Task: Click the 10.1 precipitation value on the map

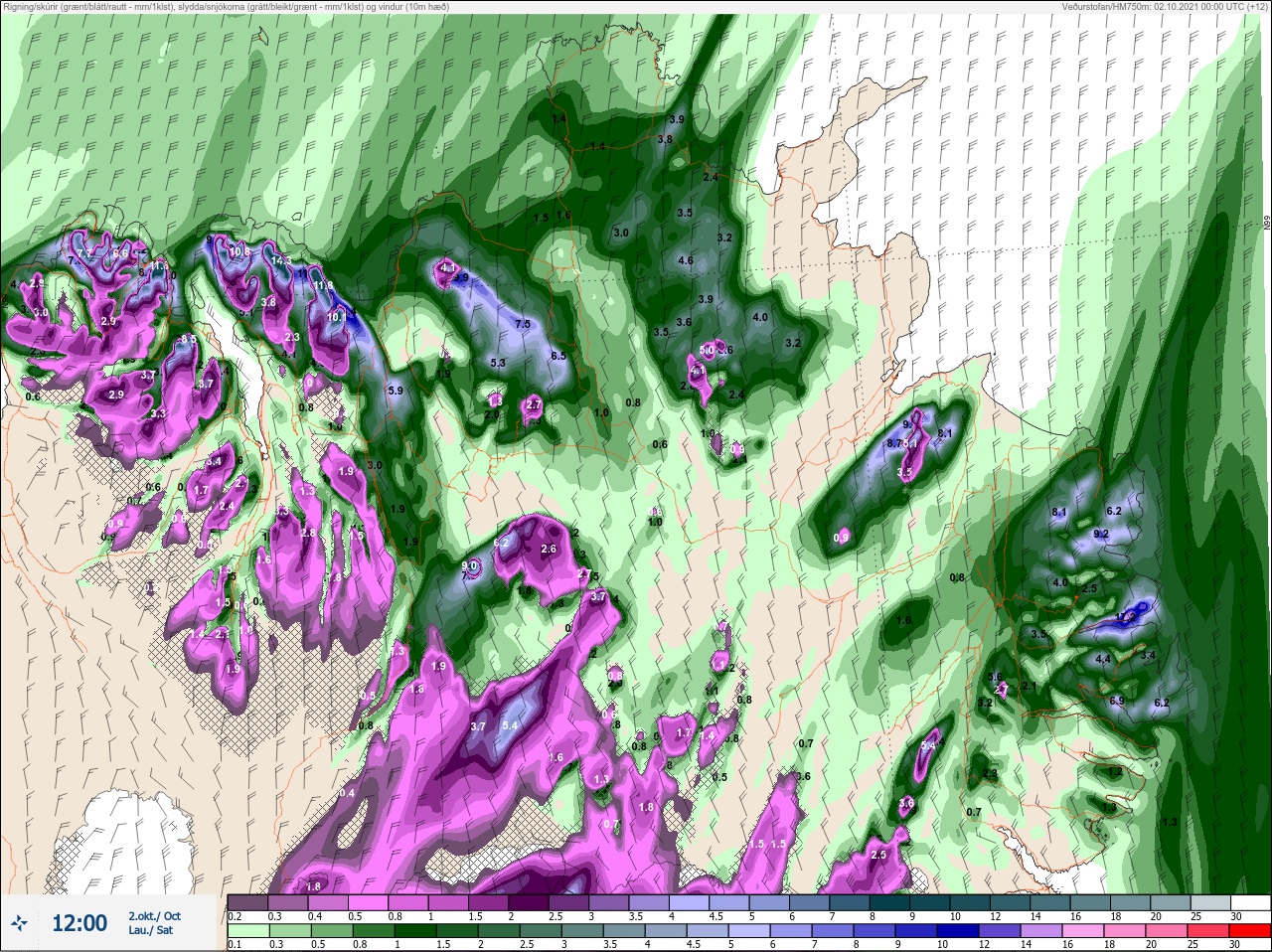Action: coord(336,317)
